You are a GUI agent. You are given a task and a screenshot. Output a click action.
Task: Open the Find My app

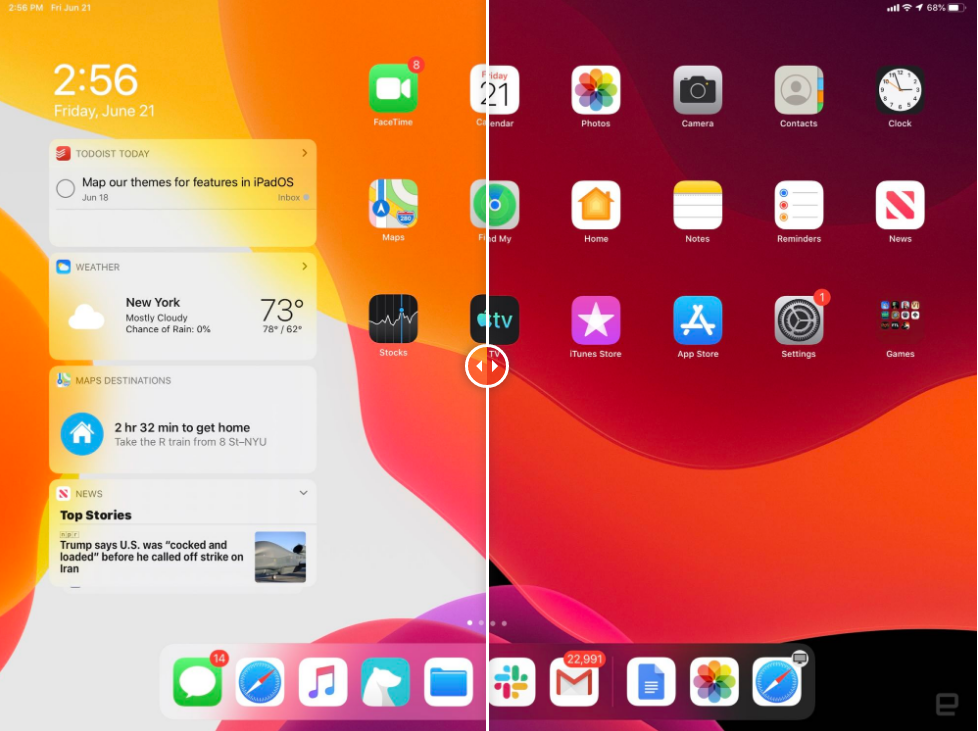click(x=495, y=205)
